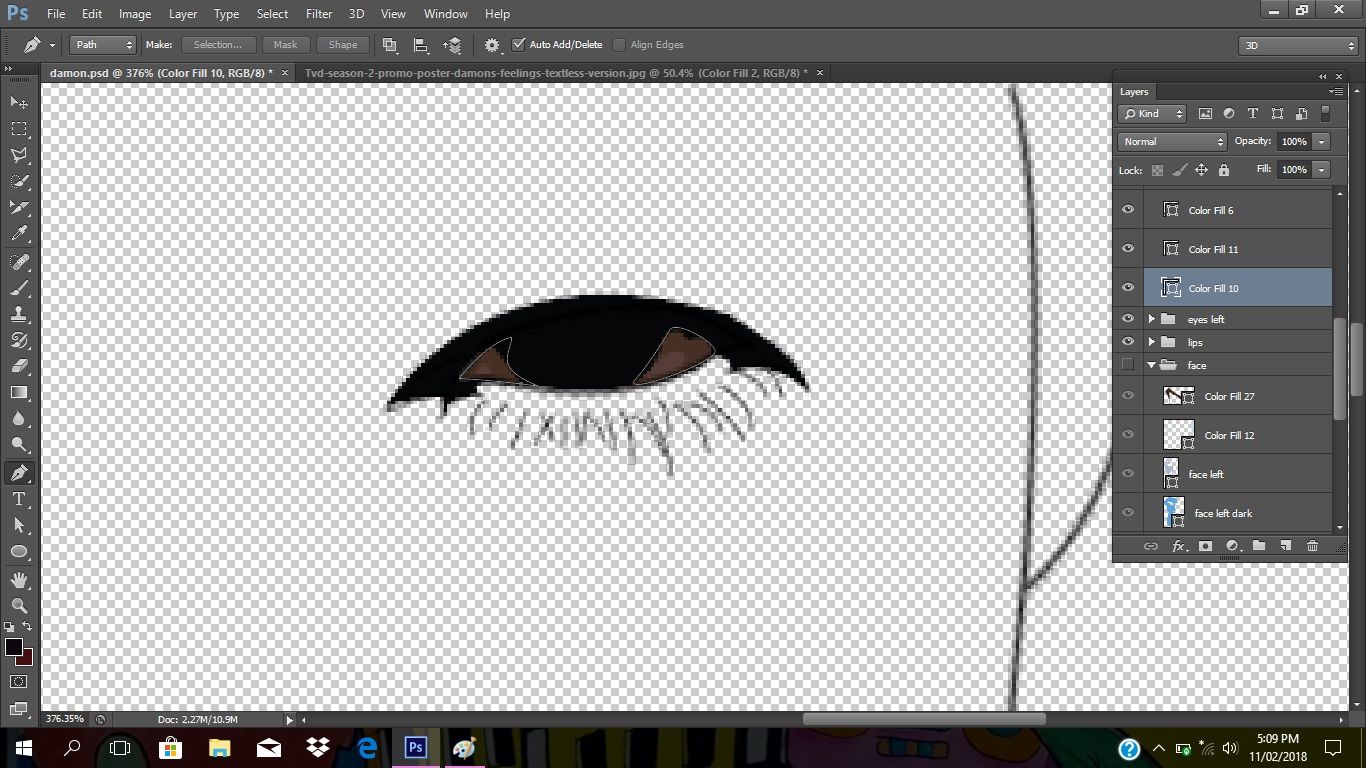Open path arrangement options
Image resolution: width=1366 pixels, height=768 pixels.
[x=453, y=45]
